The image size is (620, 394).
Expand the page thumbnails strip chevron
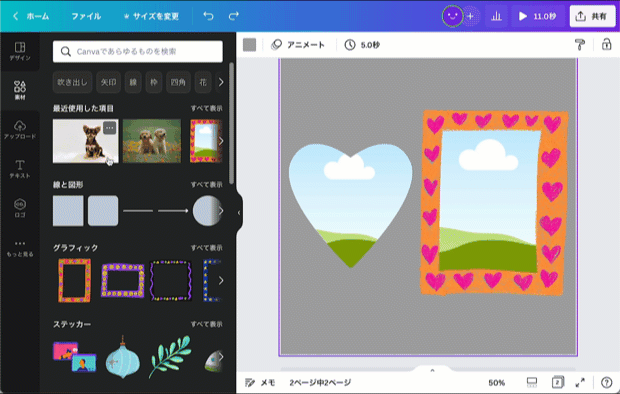[432, 370]
